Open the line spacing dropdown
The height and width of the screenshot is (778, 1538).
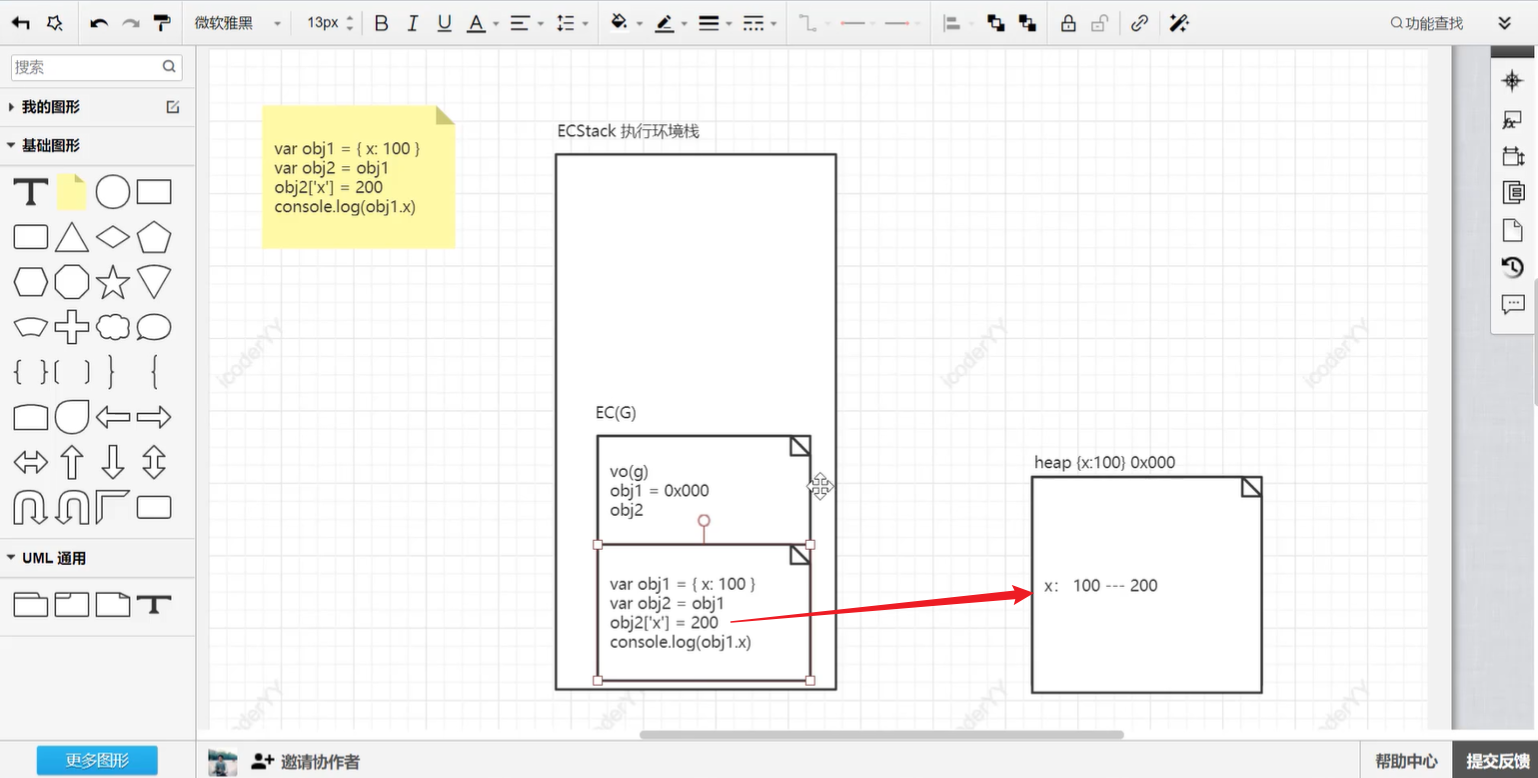coord(571,23)
